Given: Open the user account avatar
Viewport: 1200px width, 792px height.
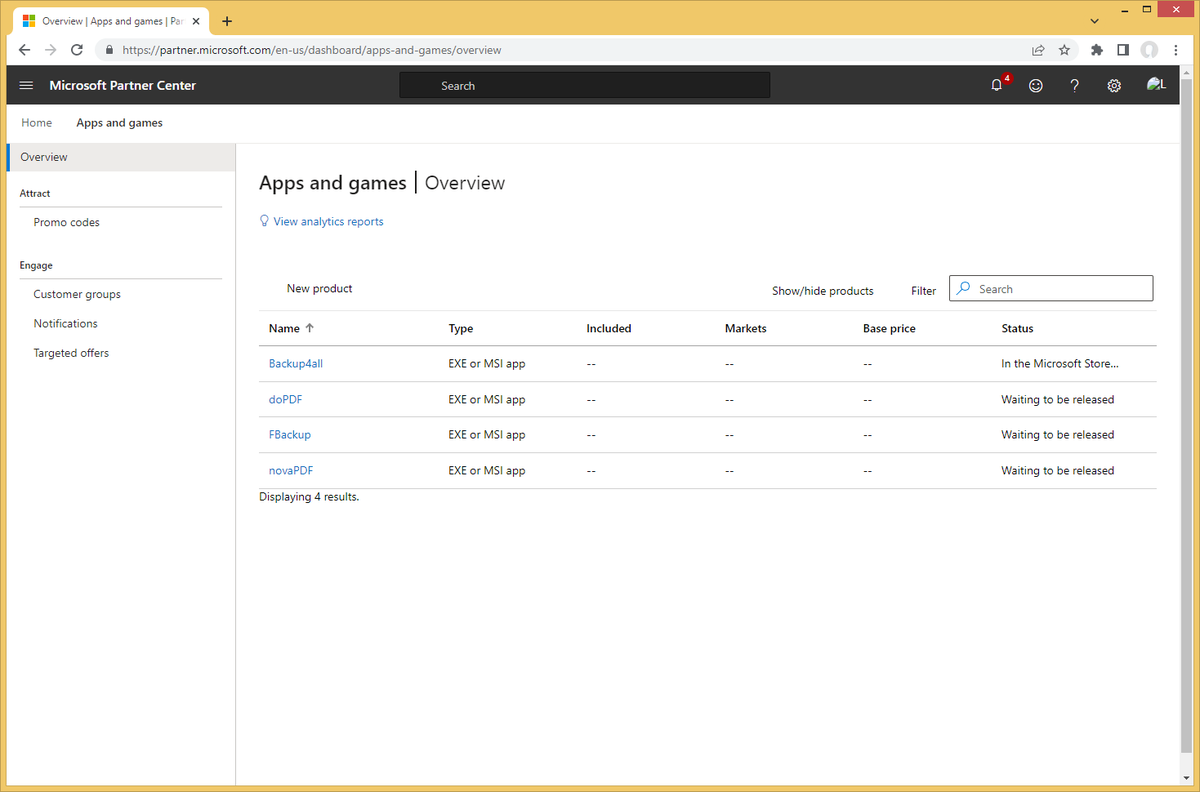Looking at the screenshot, I should (1156, 85).
